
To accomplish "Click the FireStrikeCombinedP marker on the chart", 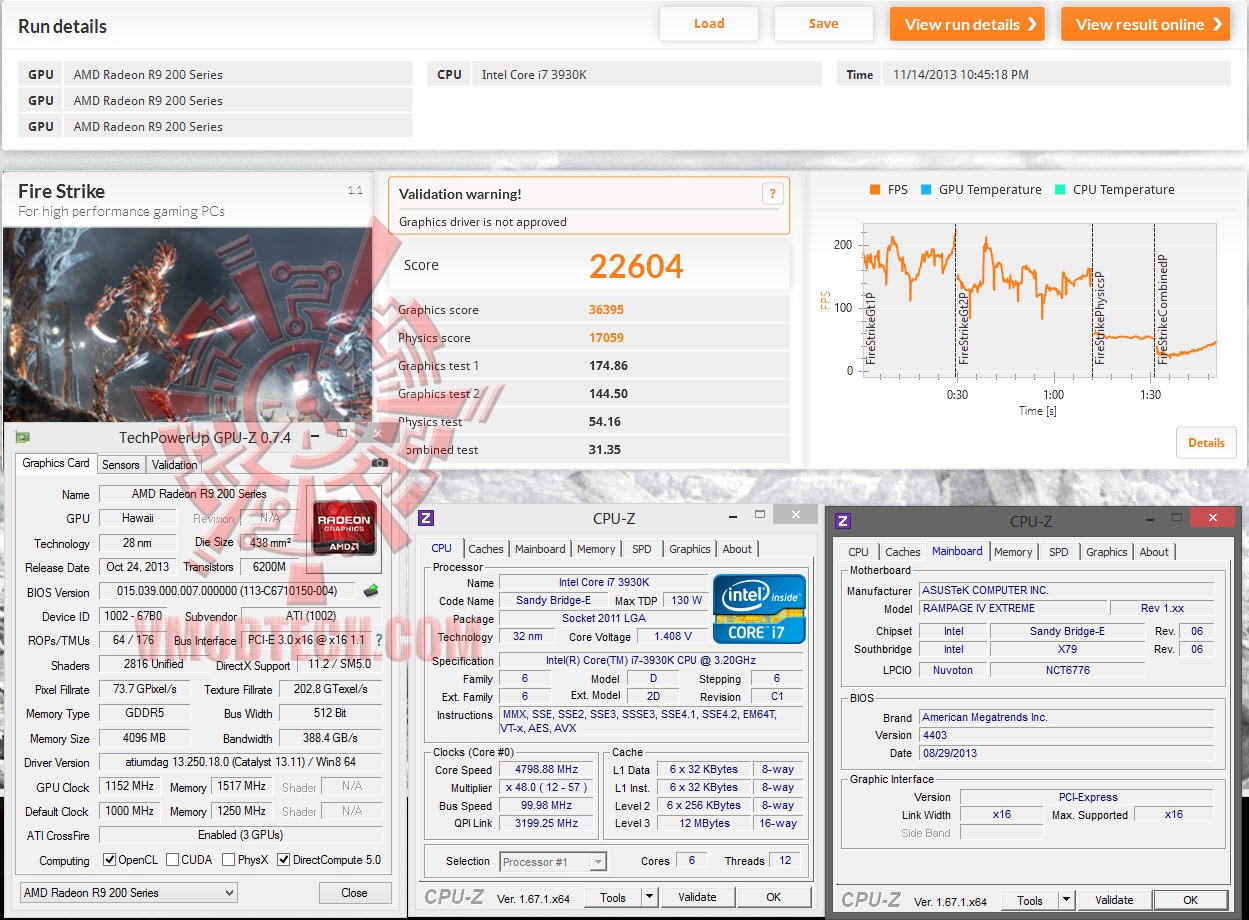I will [x=1161, y=308].
